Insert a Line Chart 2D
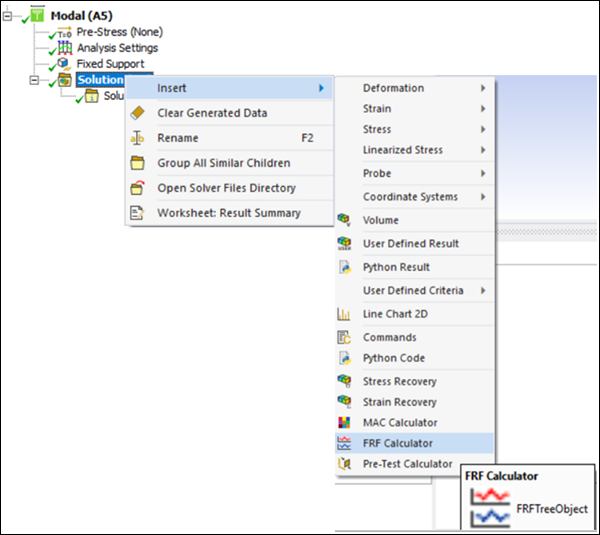 pos(415,314)
